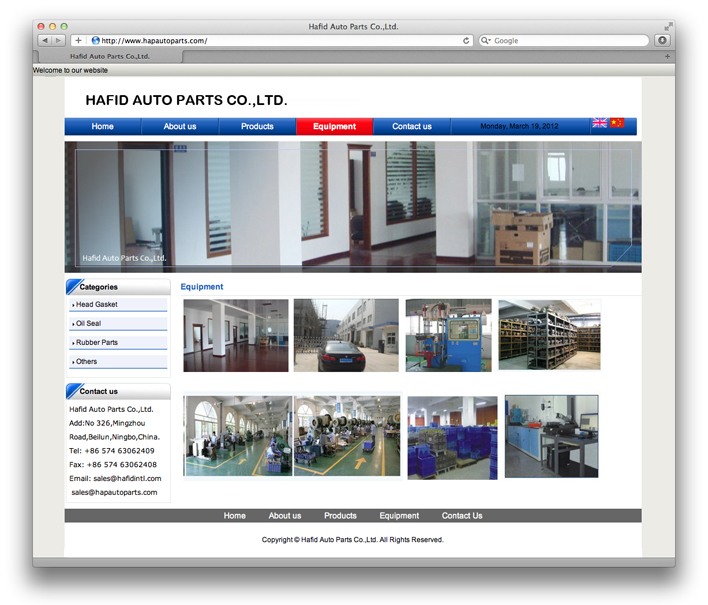
Task: Click the HAFID AUTO PARTS CO.,LTD. site title
Action: [x=186, y=100]
